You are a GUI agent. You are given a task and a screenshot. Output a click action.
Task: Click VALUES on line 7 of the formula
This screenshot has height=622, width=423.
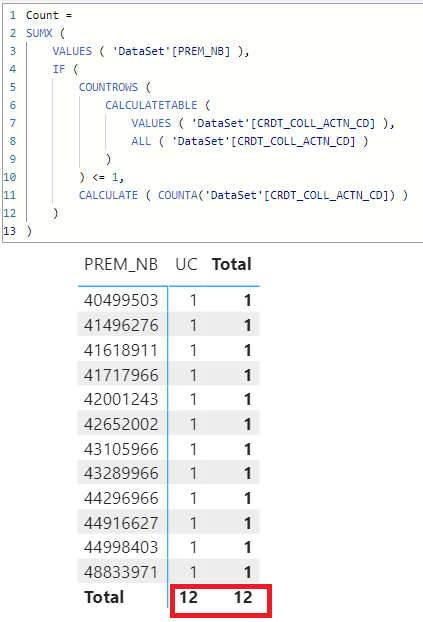(151, 123)
